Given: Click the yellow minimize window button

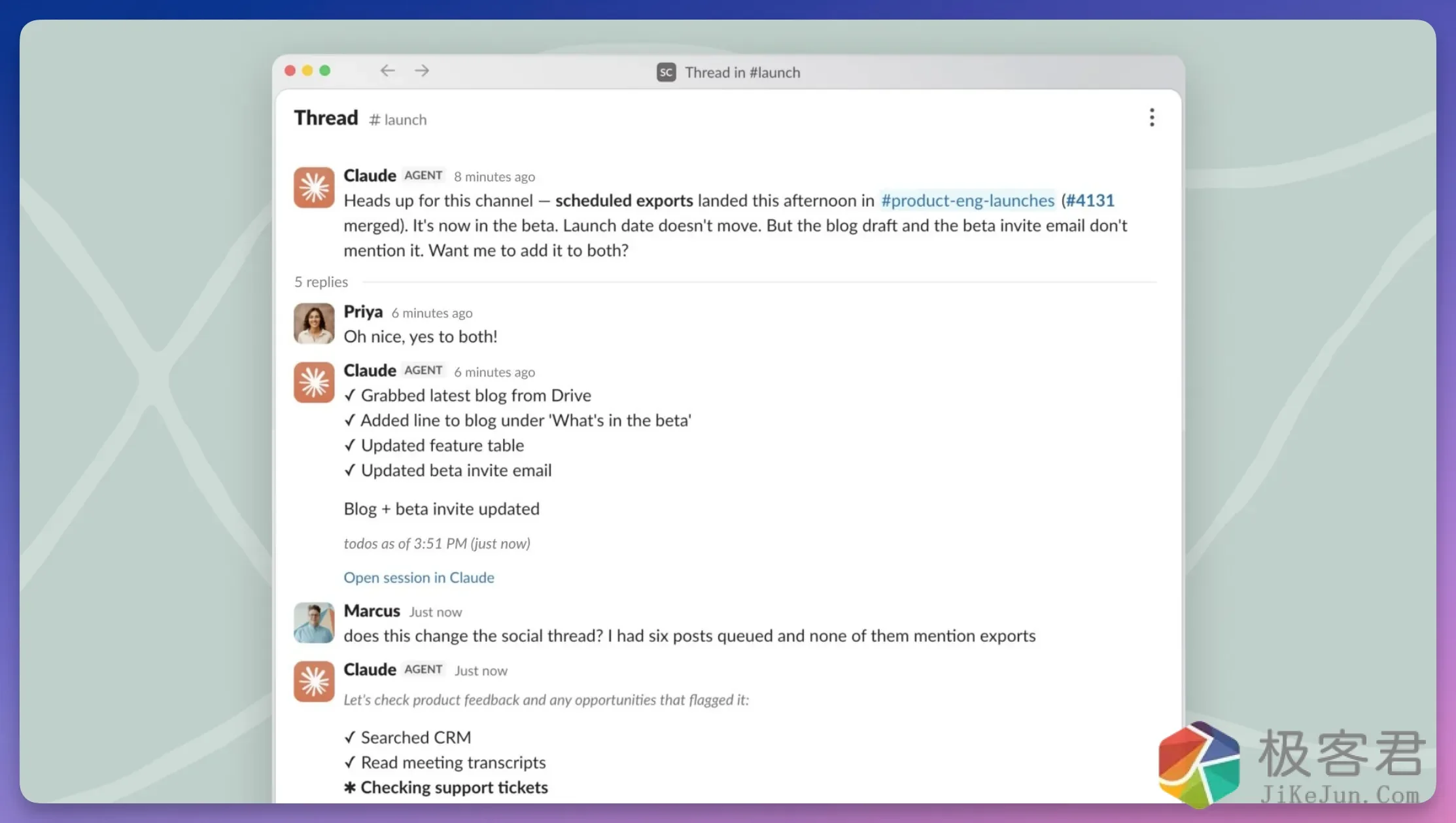Looking at the screenshot, I should point(307,71).
